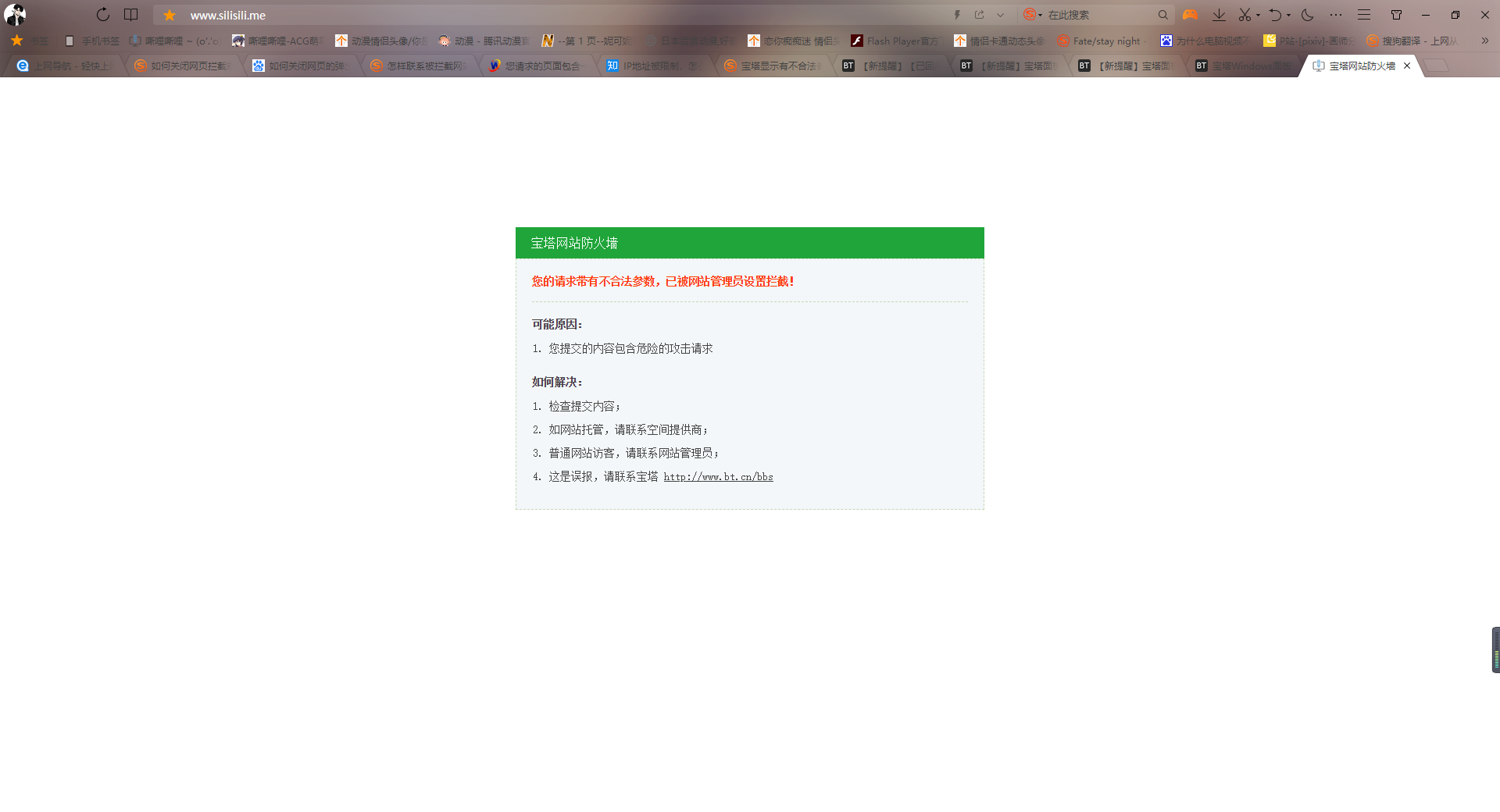Click the 如何解决 heading
Screen dimensions: 1500x812
pyautogui.click(x=557, y=382)
